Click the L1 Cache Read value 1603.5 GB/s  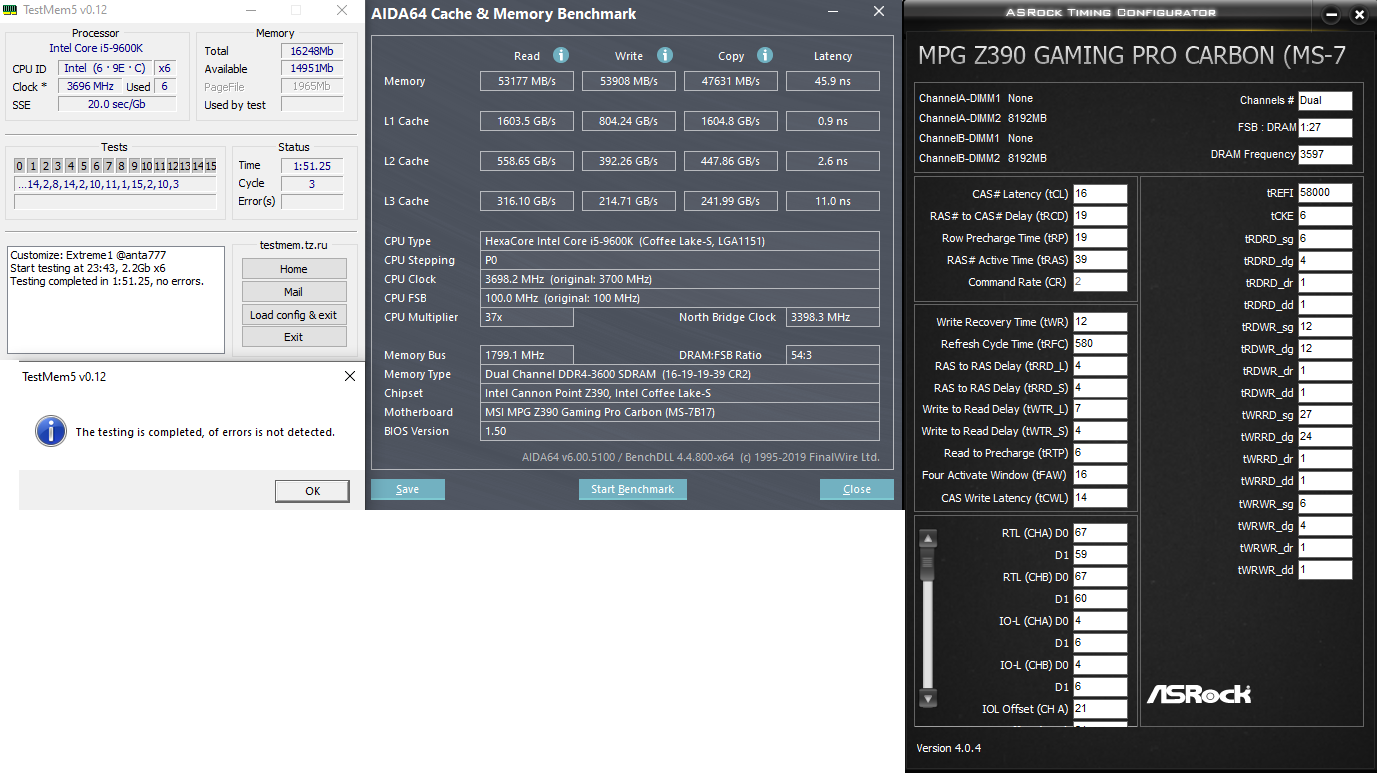[527, 121]
